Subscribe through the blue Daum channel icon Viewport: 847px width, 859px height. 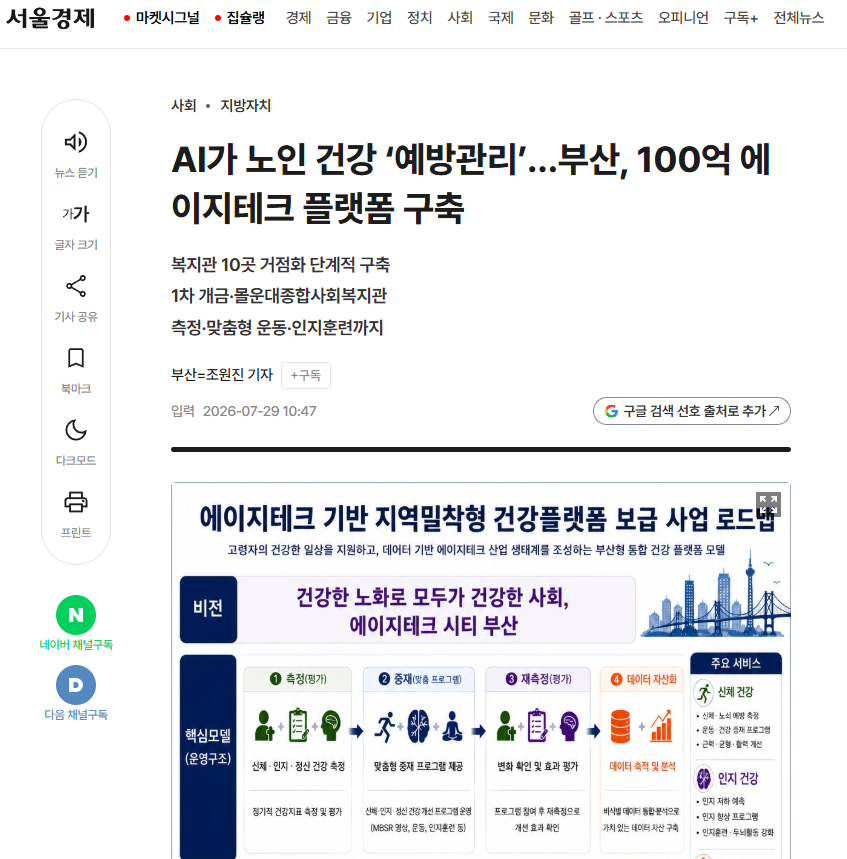(76, 685)
